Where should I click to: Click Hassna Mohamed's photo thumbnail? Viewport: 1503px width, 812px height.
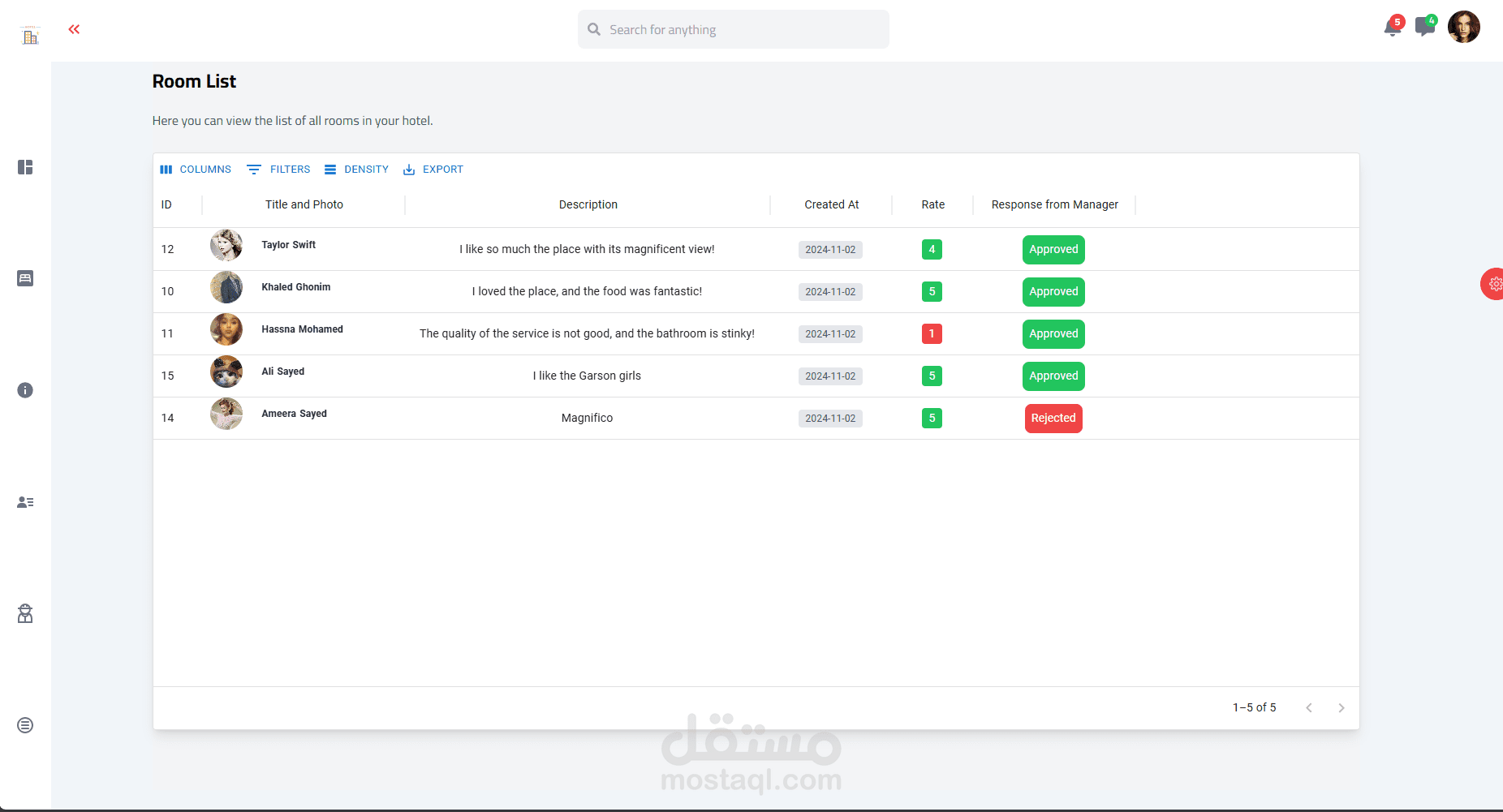point(226,329)
